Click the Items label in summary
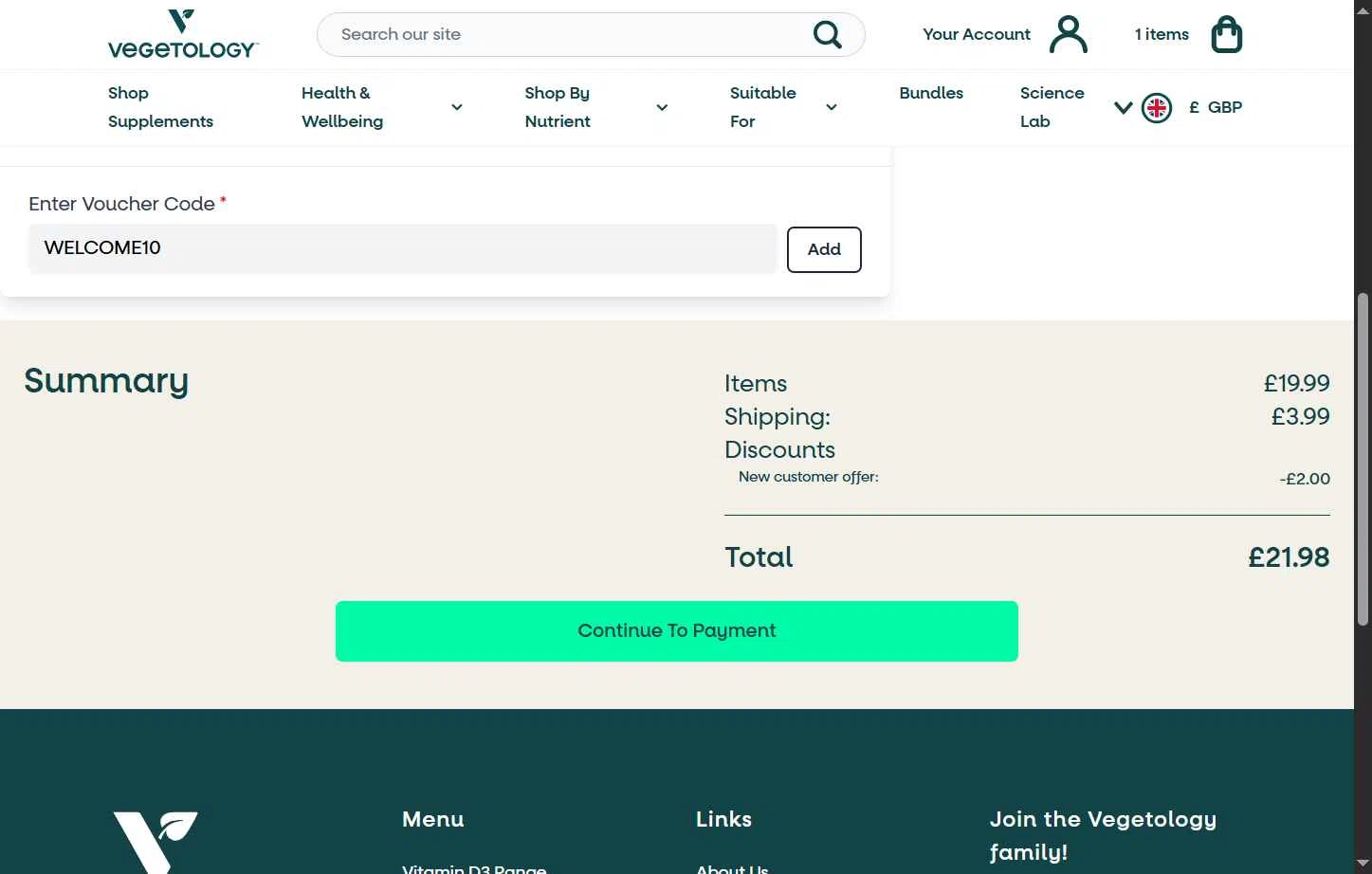This screenshot has width=1372, height=874. 756,383
